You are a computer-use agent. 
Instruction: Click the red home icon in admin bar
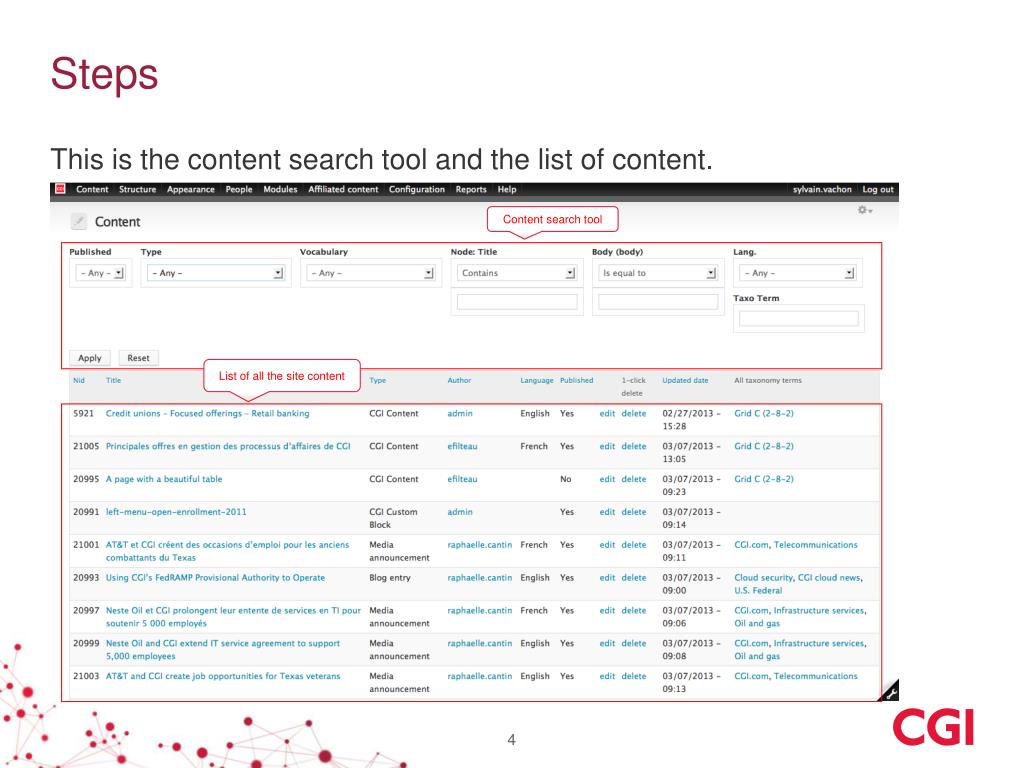point(61,189)
